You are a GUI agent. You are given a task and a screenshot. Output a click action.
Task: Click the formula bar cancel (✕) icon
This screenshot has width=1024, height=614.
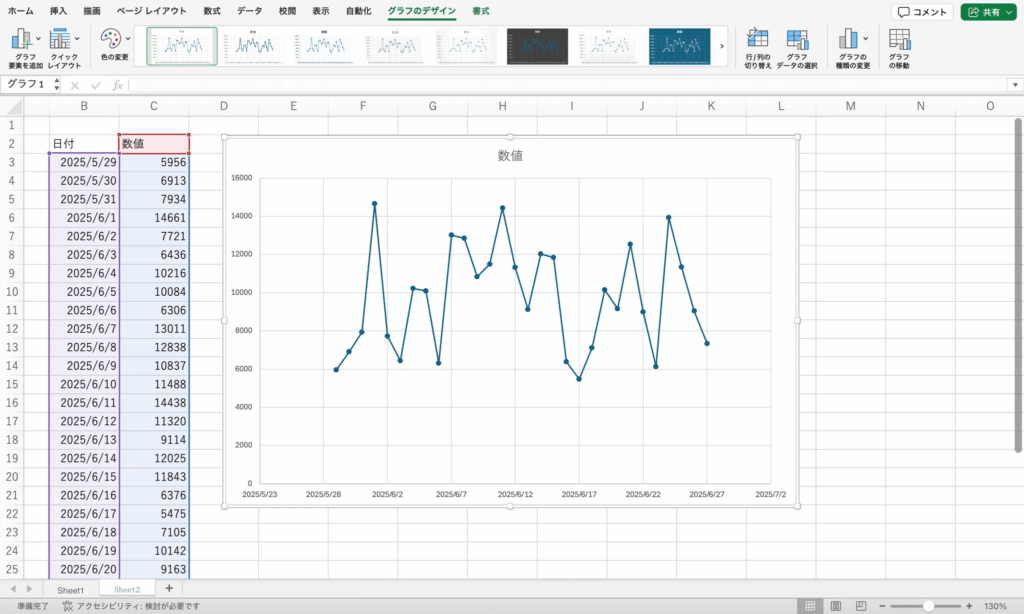pos(75,86)
